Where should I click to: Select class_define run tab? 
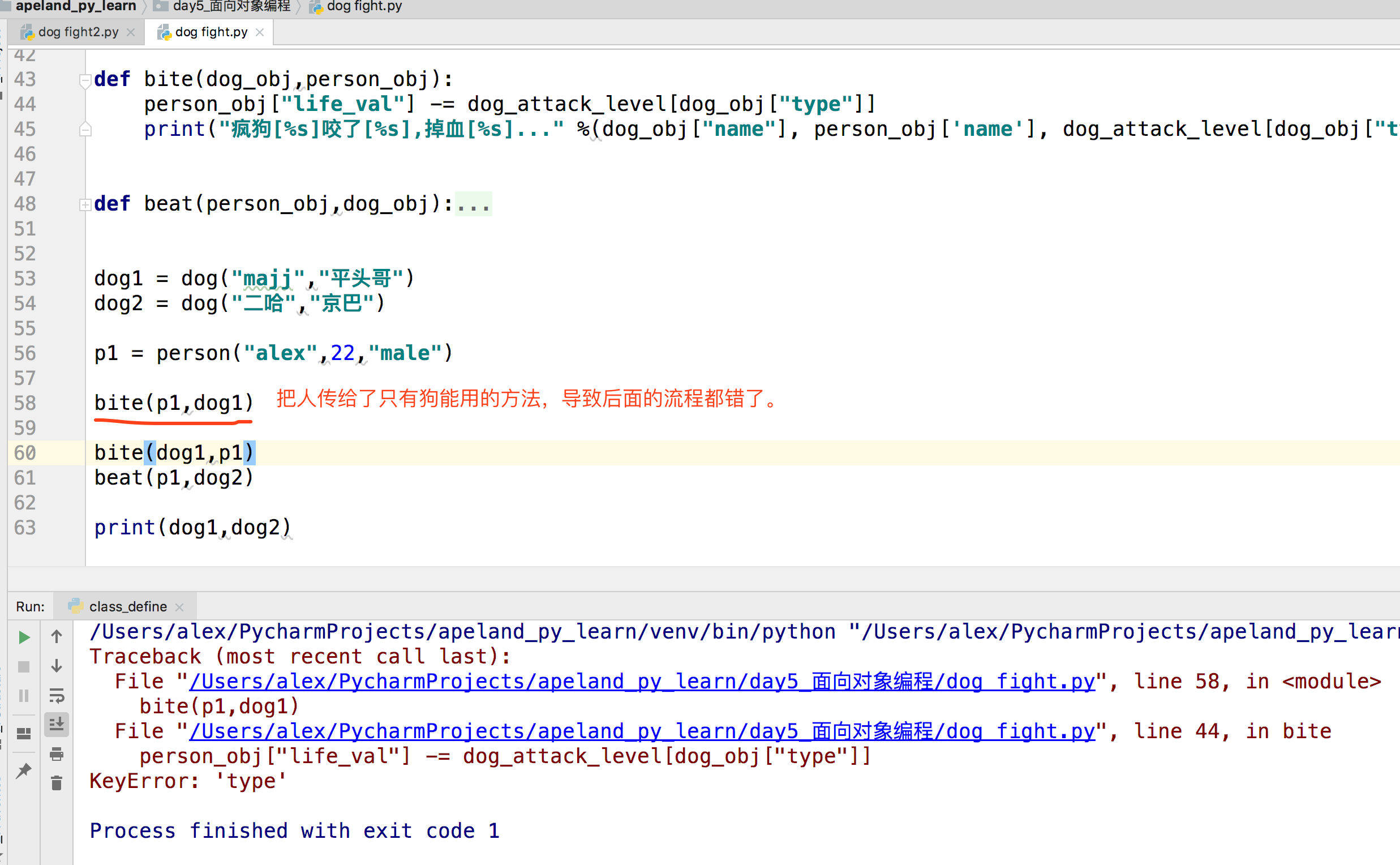coord(127,606)
